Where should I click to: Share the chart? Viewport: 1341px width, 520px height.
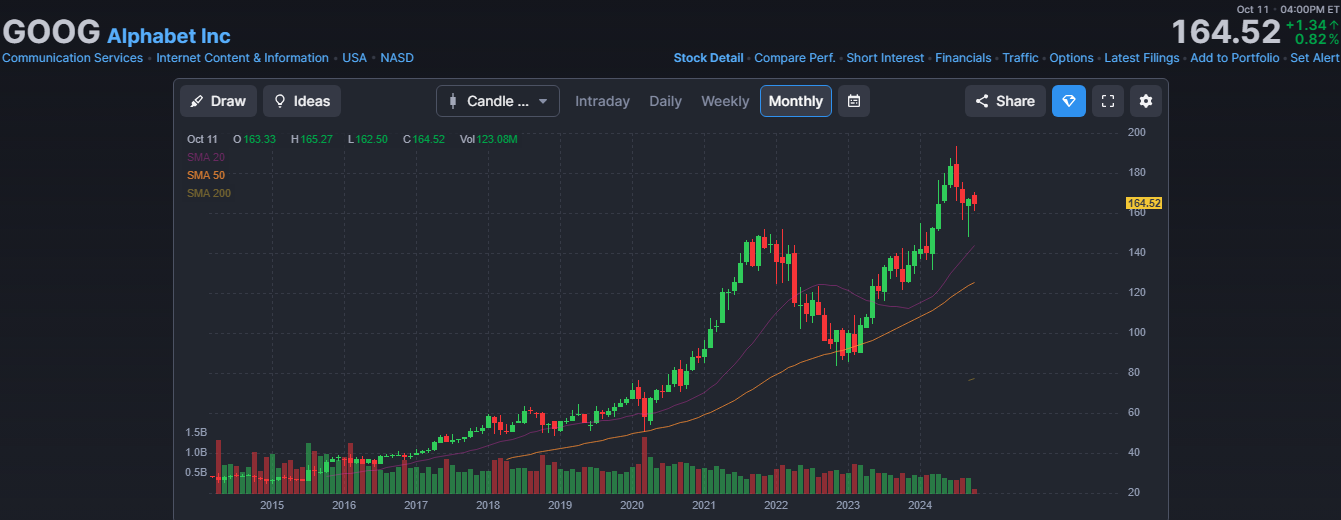(x=1005, y=101)
